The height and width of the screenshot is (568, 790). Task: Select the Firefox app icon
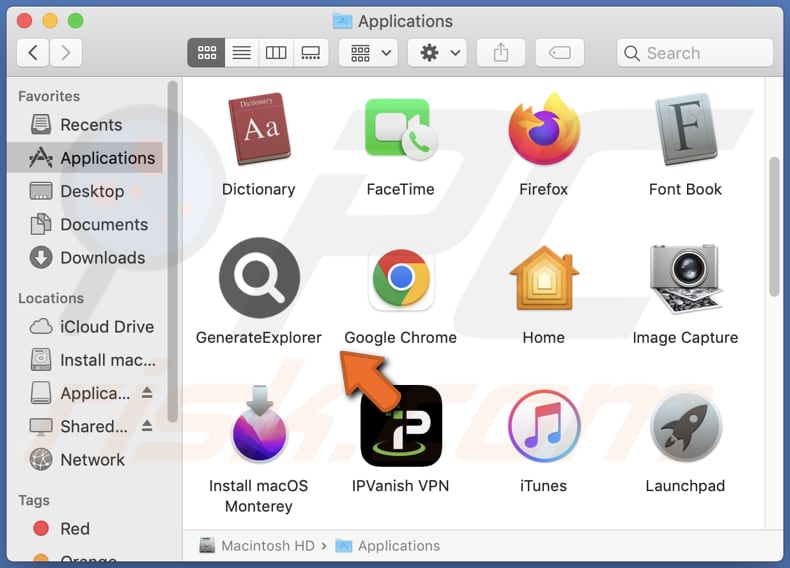(544, 129)
